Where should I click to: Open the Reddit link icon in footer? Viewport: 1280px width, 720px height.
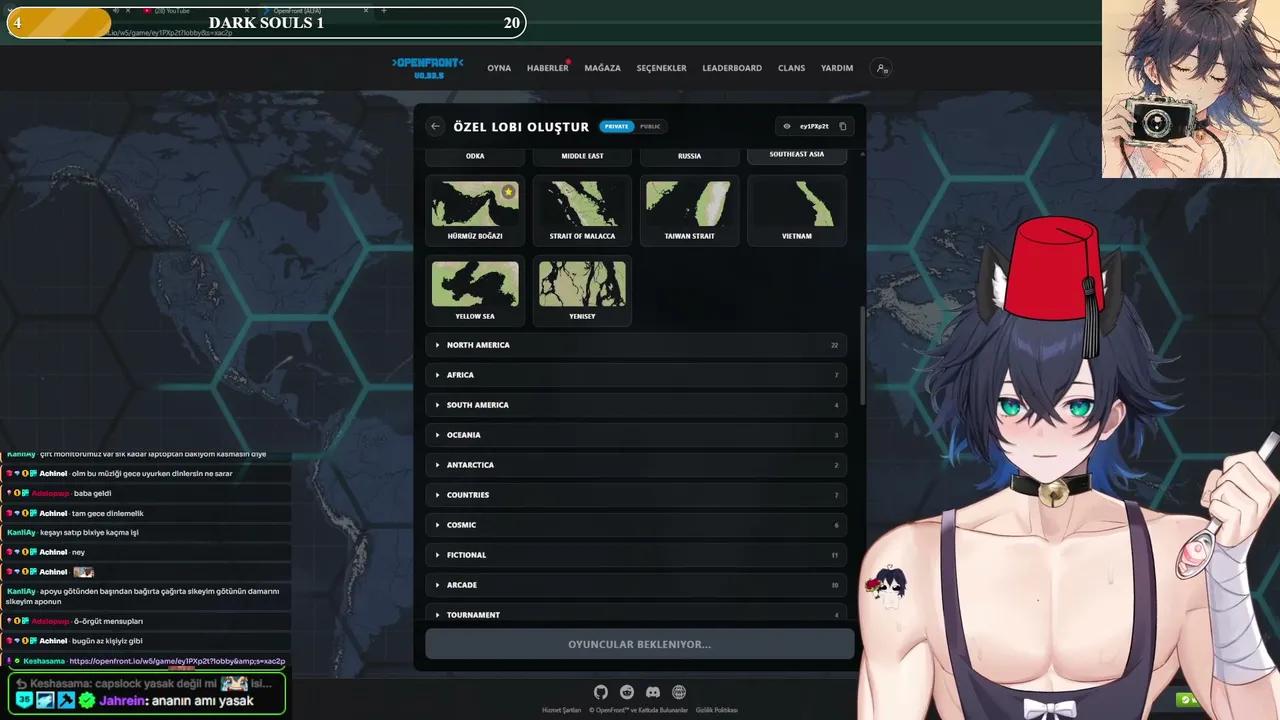click(x=627, y=692)
